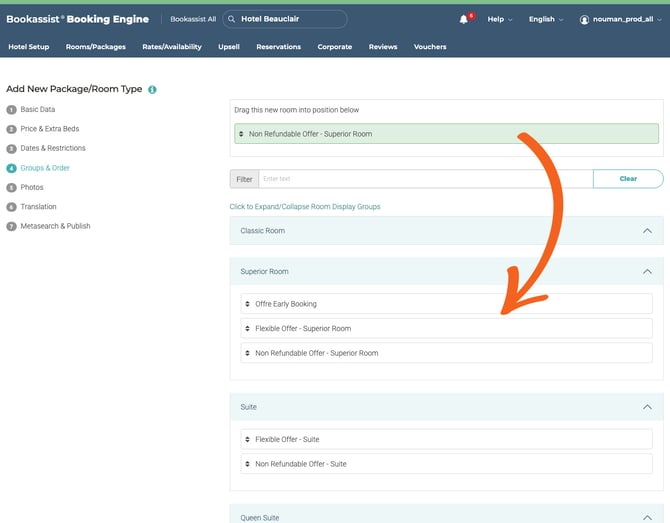Open the Reservations menu
The height and width of the screenshot is (523, 670).
click(x=278, y=47)
